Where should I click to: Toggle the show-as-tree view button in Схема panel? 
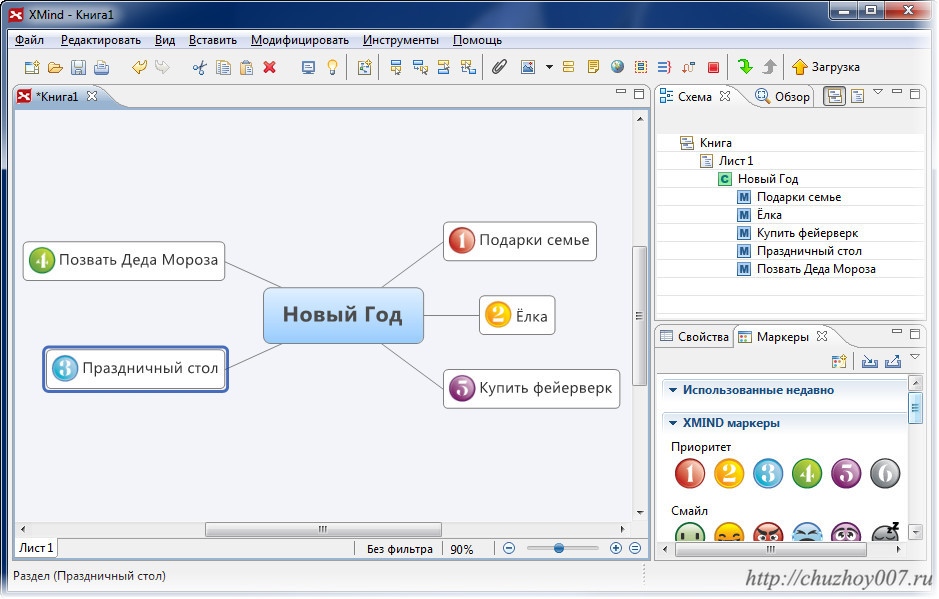pyautogui.click(x=834, y=96)
